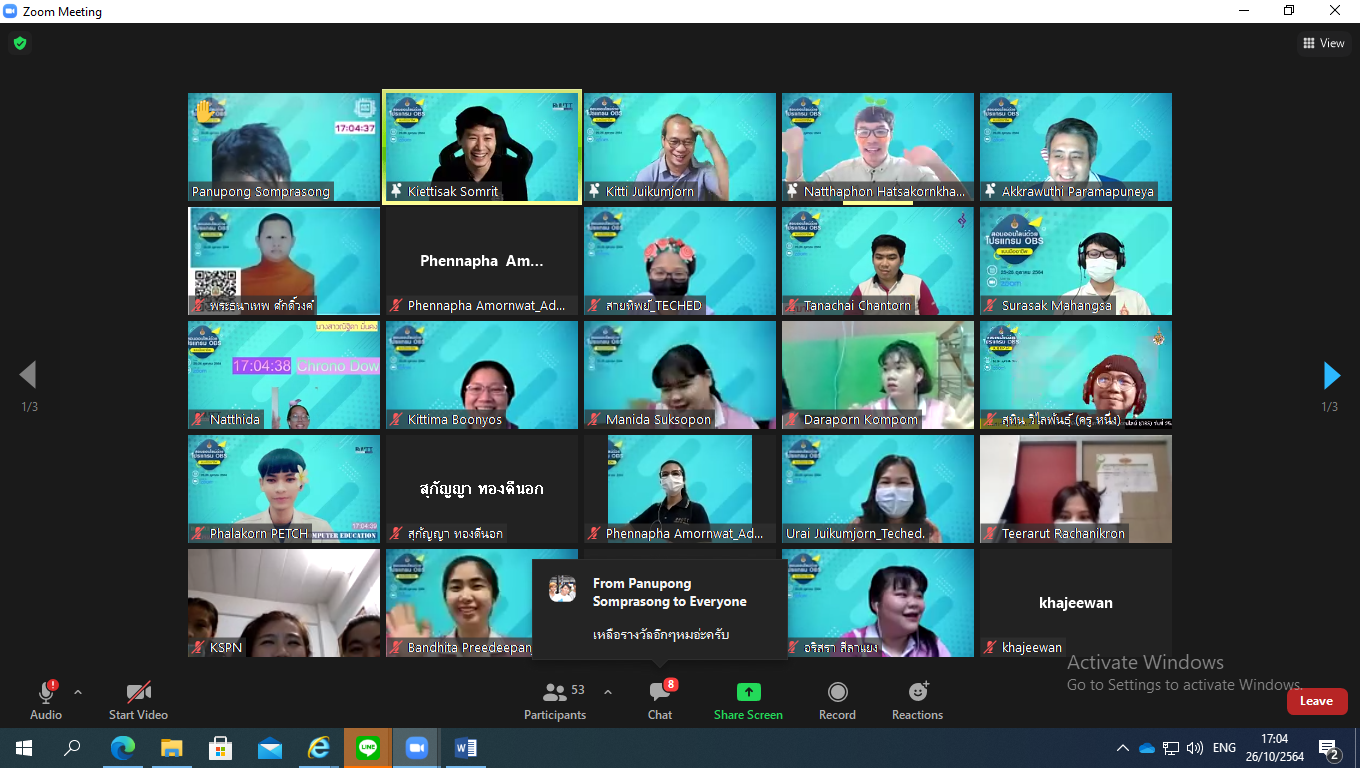Select Tanachai Chantorn's video tile

pos(878,261)
